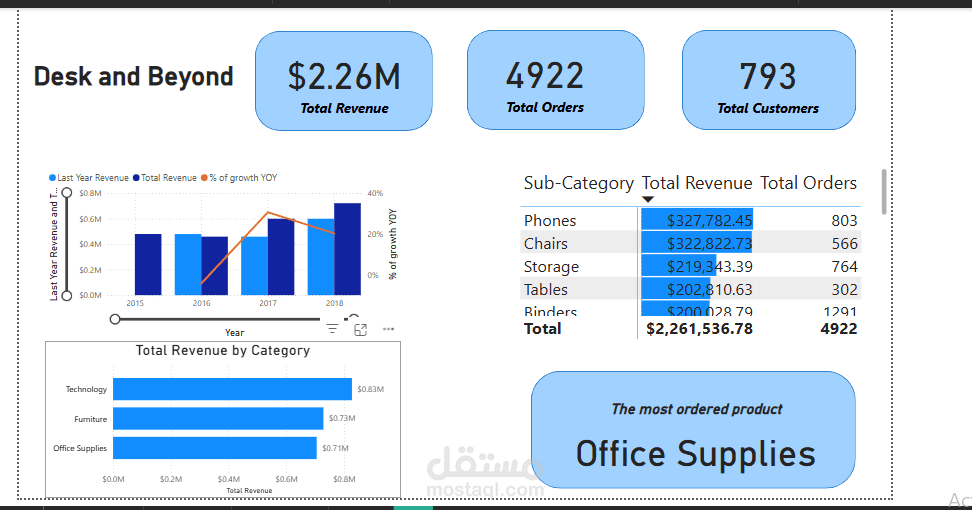Click the 2016 Last Year Revenue bar
The height and width of the screenshot is (510, 972).
tap(188, 265)
